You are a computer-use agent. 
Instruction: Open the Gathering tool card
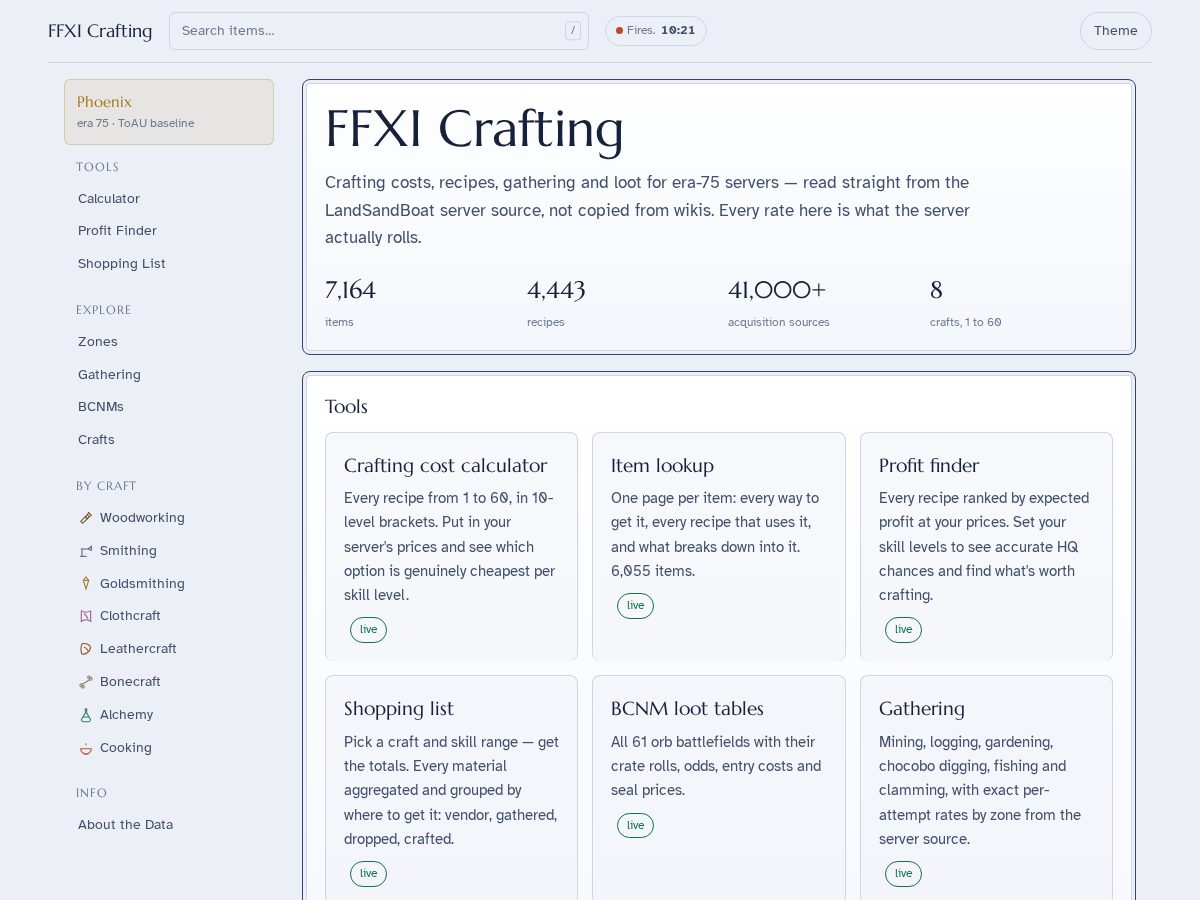[x=986, y=788]
